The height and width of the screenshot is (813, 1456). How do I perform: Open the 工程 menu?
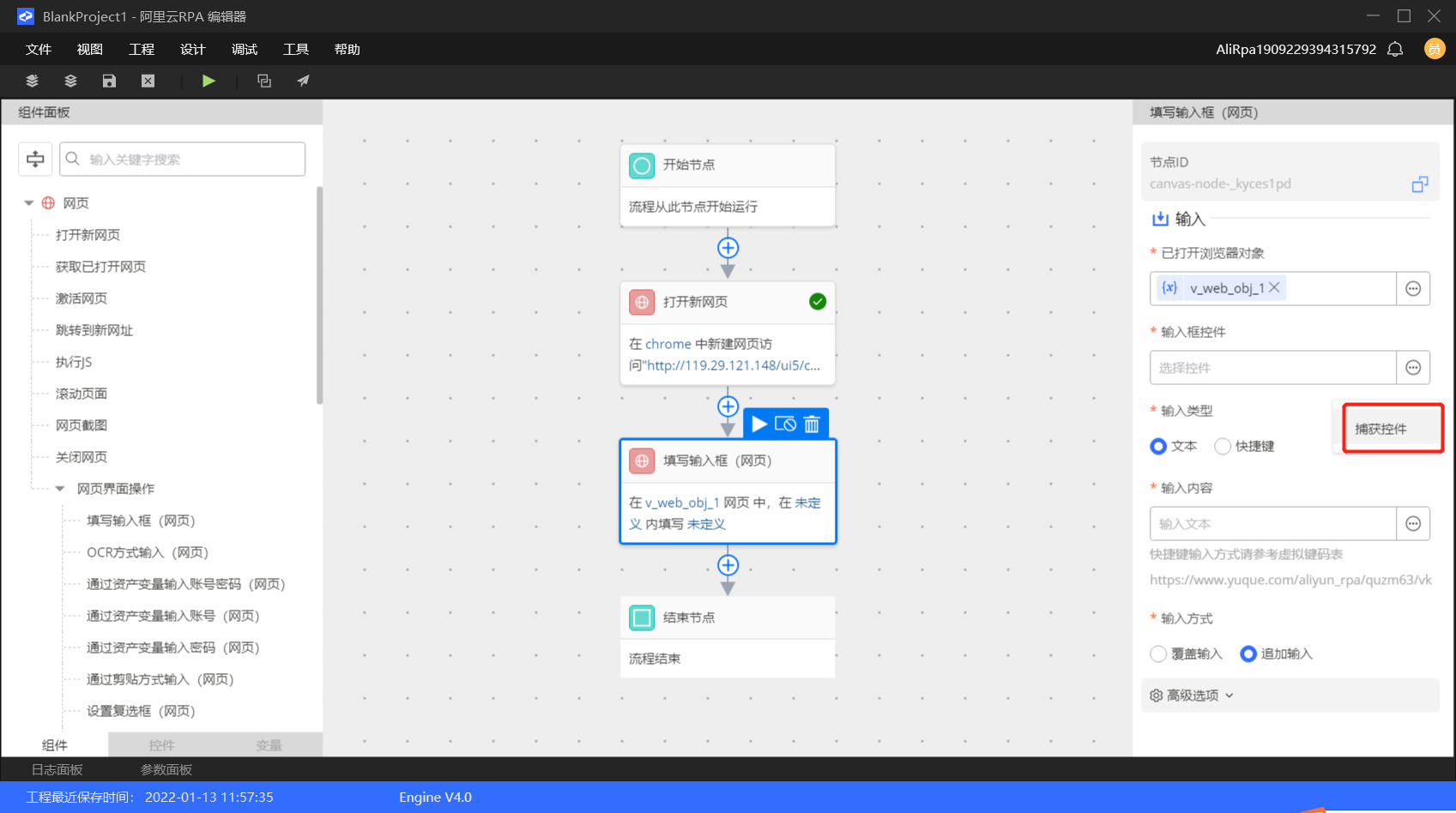tap(142, 49)
